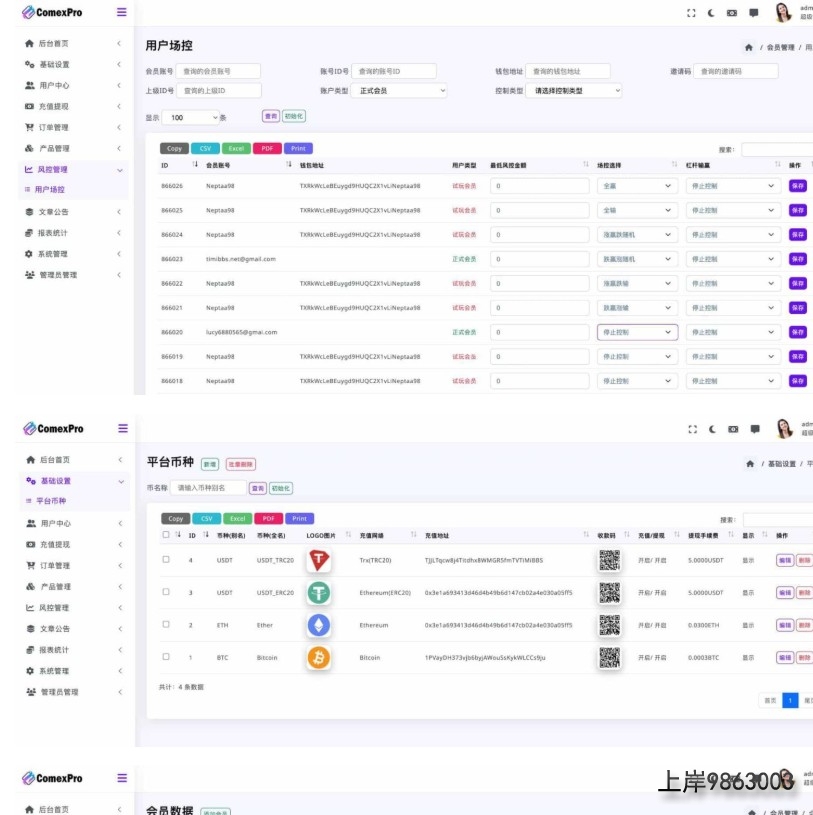Click admin avatar on 用户场控 page header
Viewport: 813px width, 815px height.
pyautogui.click(x=783, y=12)
